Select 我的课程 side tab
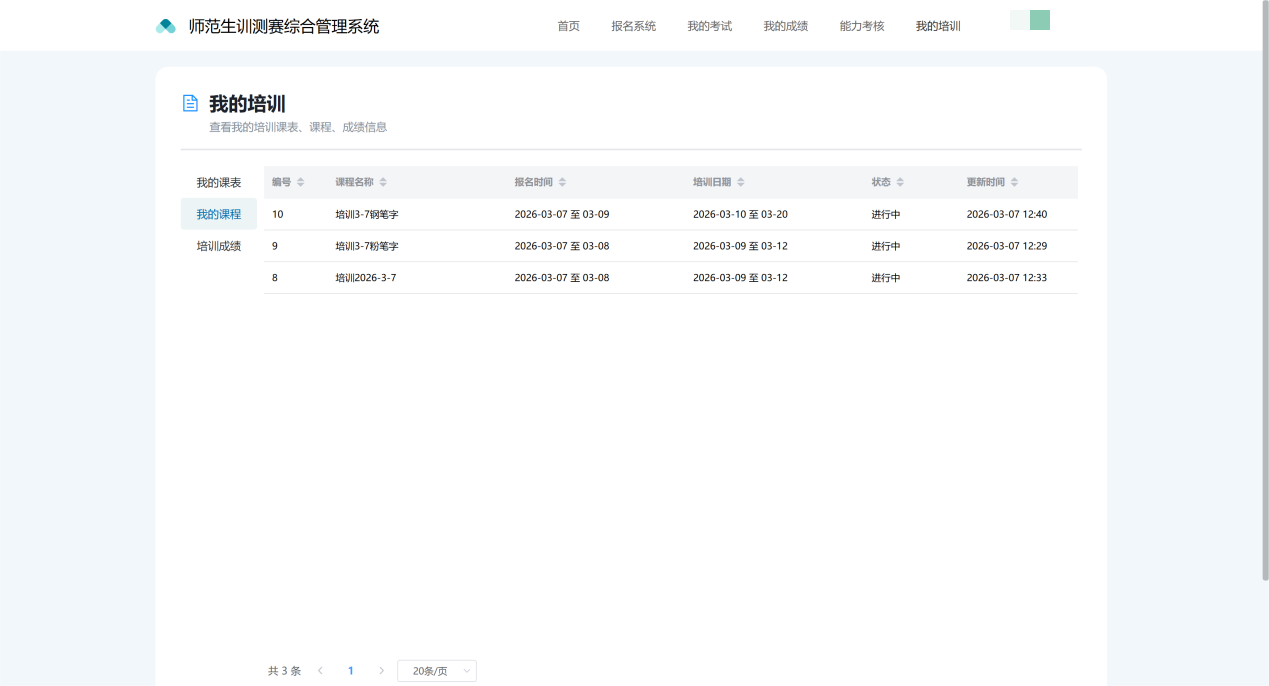Screen dimensions: 1269x686 [x=219, y=214]
